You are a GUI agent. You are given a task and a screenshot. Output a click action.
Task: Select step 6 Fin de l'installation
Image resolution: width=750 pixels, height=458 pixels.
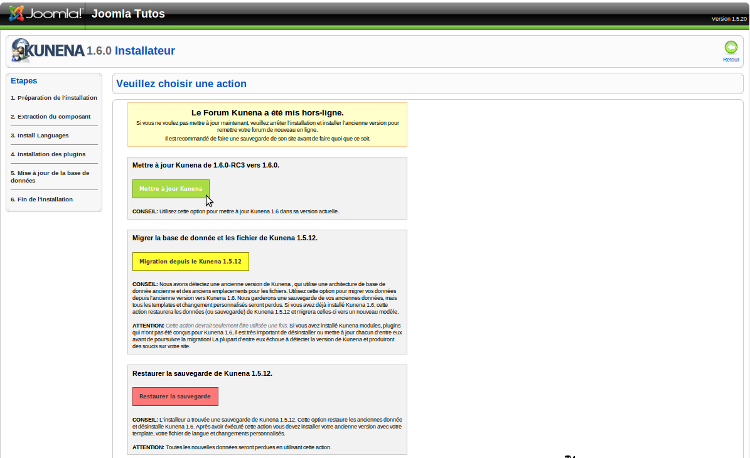tap(42, 199)
